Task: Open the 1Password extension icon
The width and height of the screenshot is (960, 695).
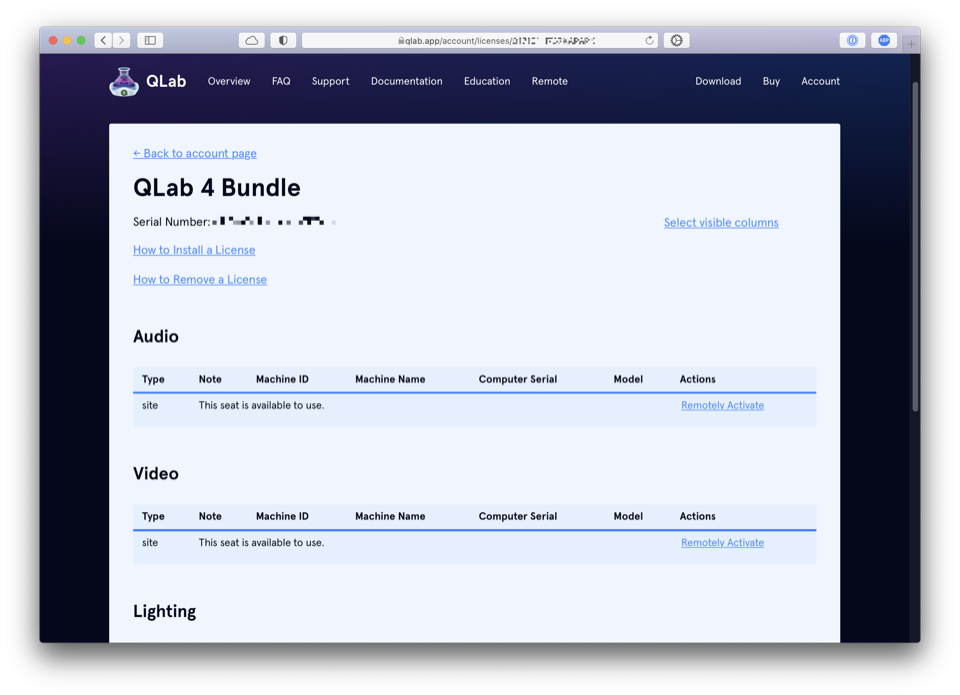Action: [852, 41]
